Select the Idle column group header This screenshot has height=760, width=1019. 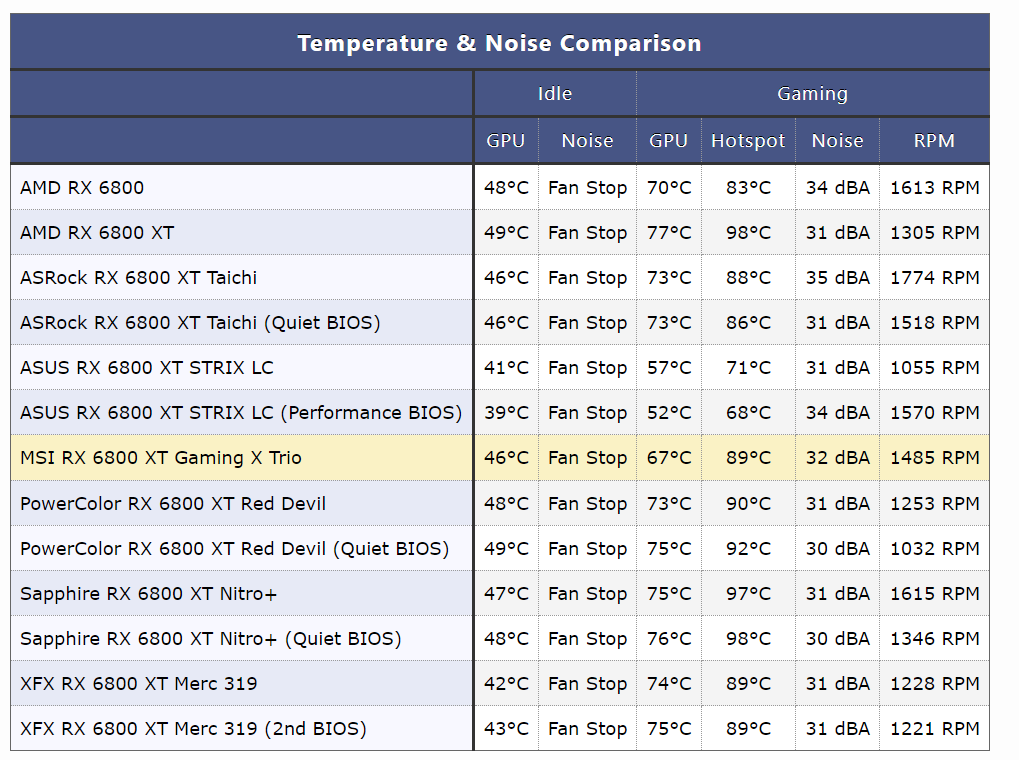tap(554, 94)
